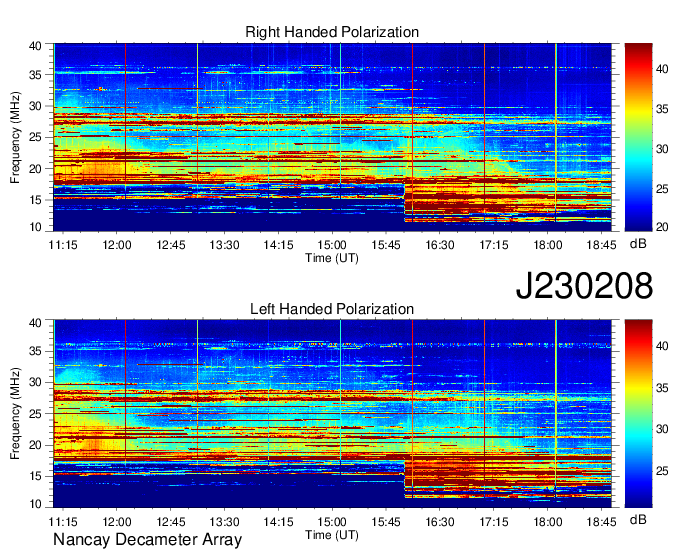Image resolution: width=680 pixels, height=552 pixels.
Task: Click the 17:15 time tick on the Right Handed plot
Action: 494,245
